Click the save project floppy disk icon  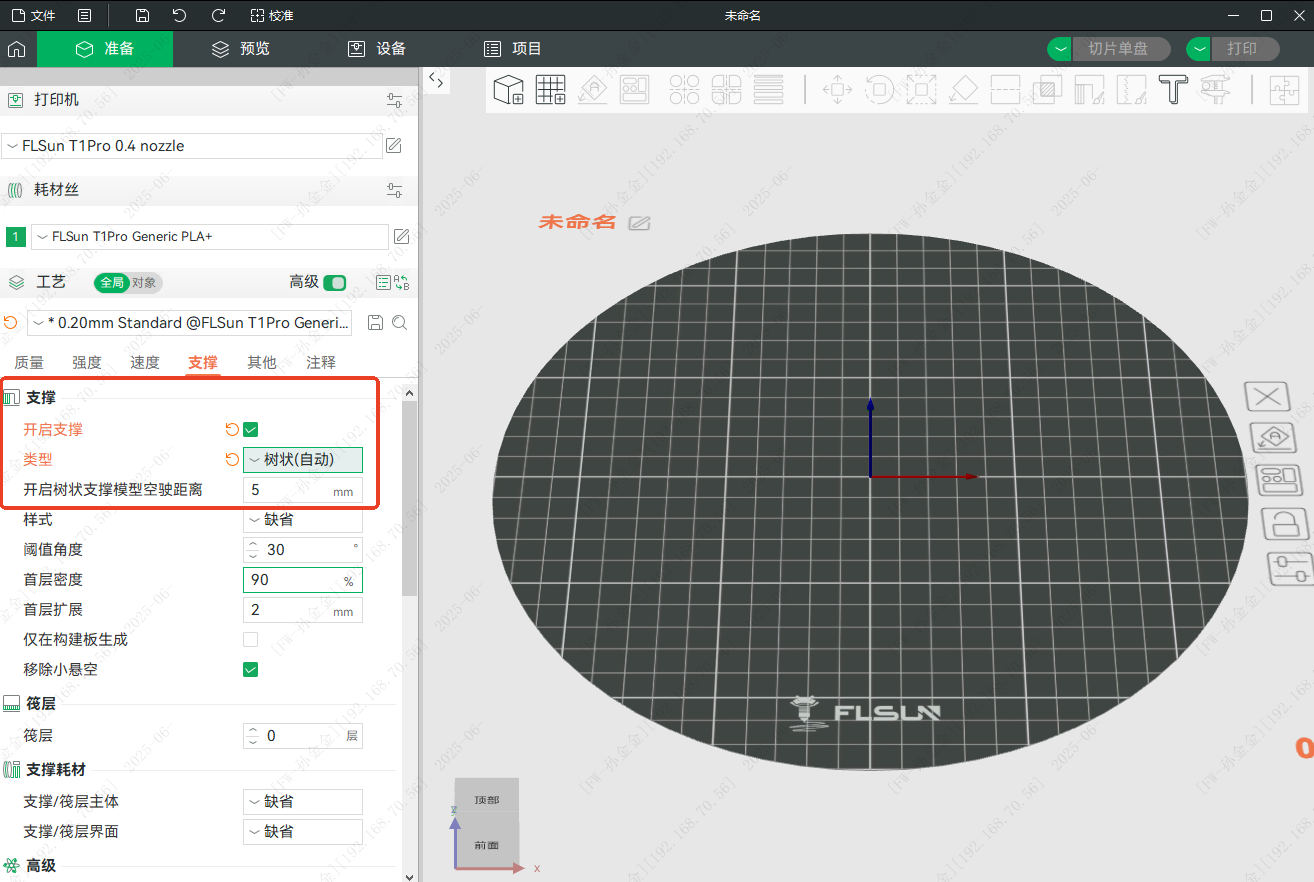click(x=142, y=16)
